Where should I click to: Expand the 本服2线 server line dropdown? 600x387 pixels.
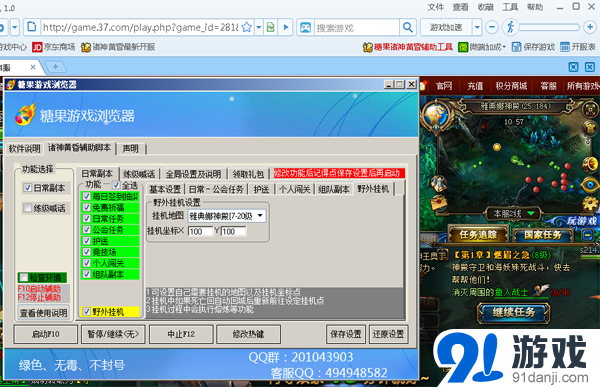(531, 213)
